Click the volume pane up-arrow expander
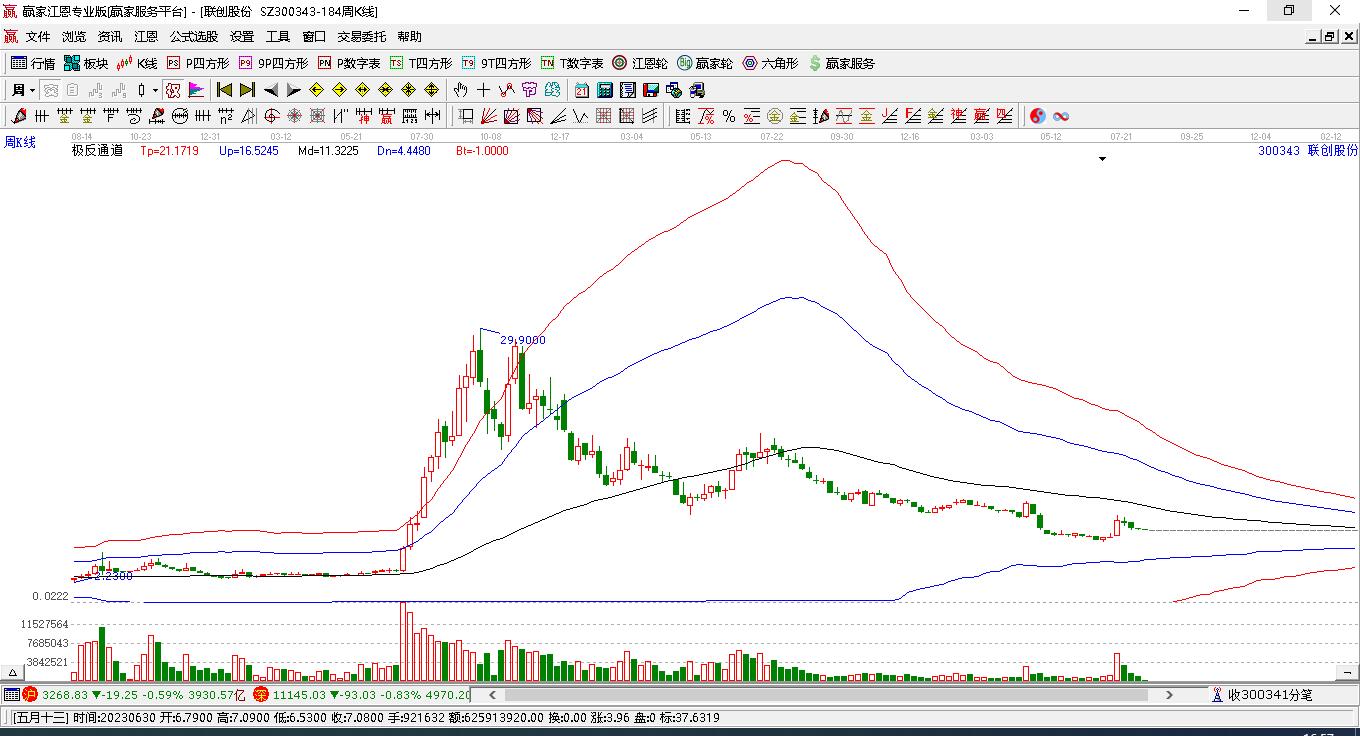 pos(14,674)
